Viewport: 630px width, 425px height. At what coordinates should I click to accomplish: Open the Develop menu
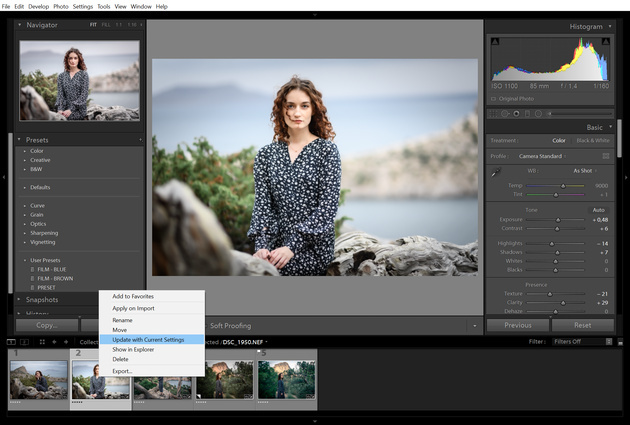coord(38,6)
